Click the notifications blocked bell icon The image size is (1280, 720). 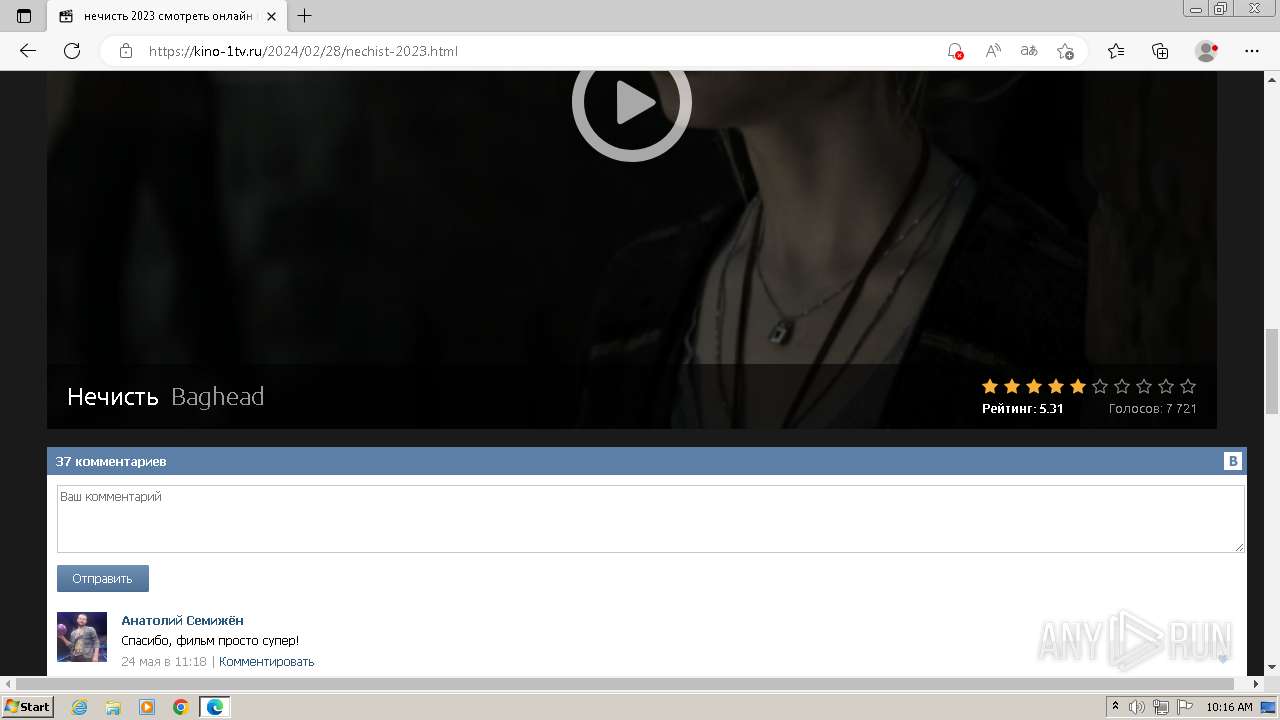pos(955,51)
